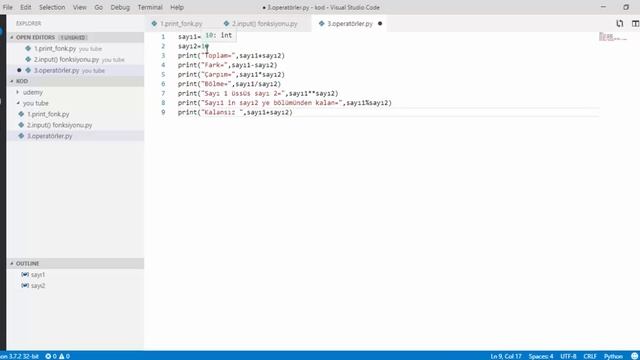Click the file icon of 2.input() fonksiyonu.py in you tube folder
640x360 pixels.
pos(21,125)
